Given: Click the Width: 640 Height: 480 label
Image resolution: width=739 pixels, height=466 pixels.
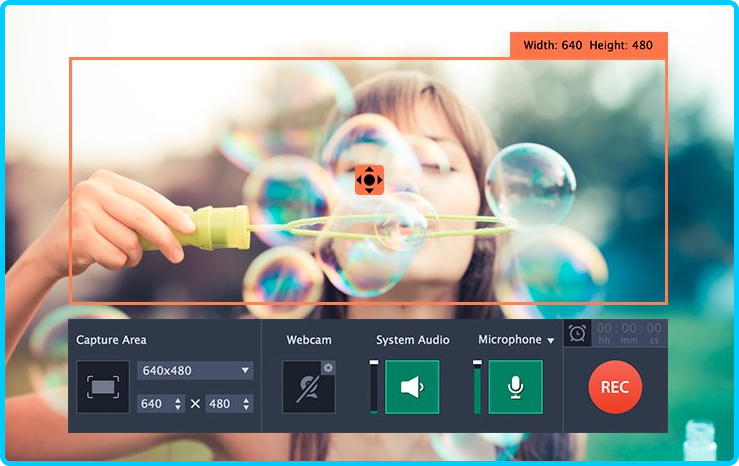Looking at the screenshot, I should pyautogui.click(x=589, y=45).
